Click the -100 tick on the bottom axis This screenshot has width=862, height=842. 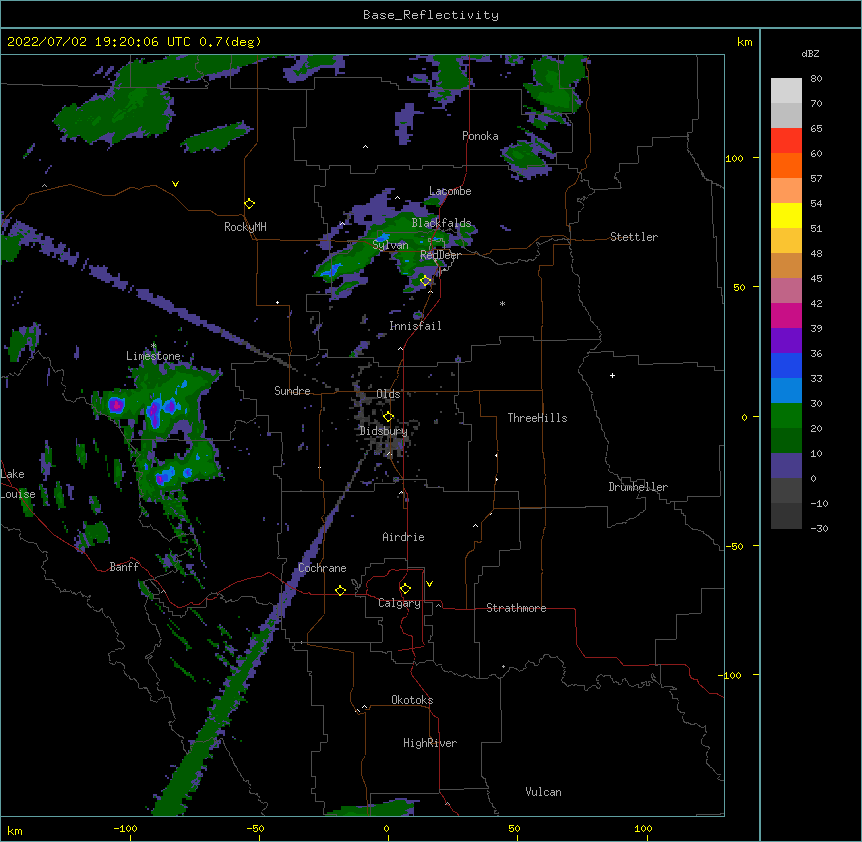[125, 828]
